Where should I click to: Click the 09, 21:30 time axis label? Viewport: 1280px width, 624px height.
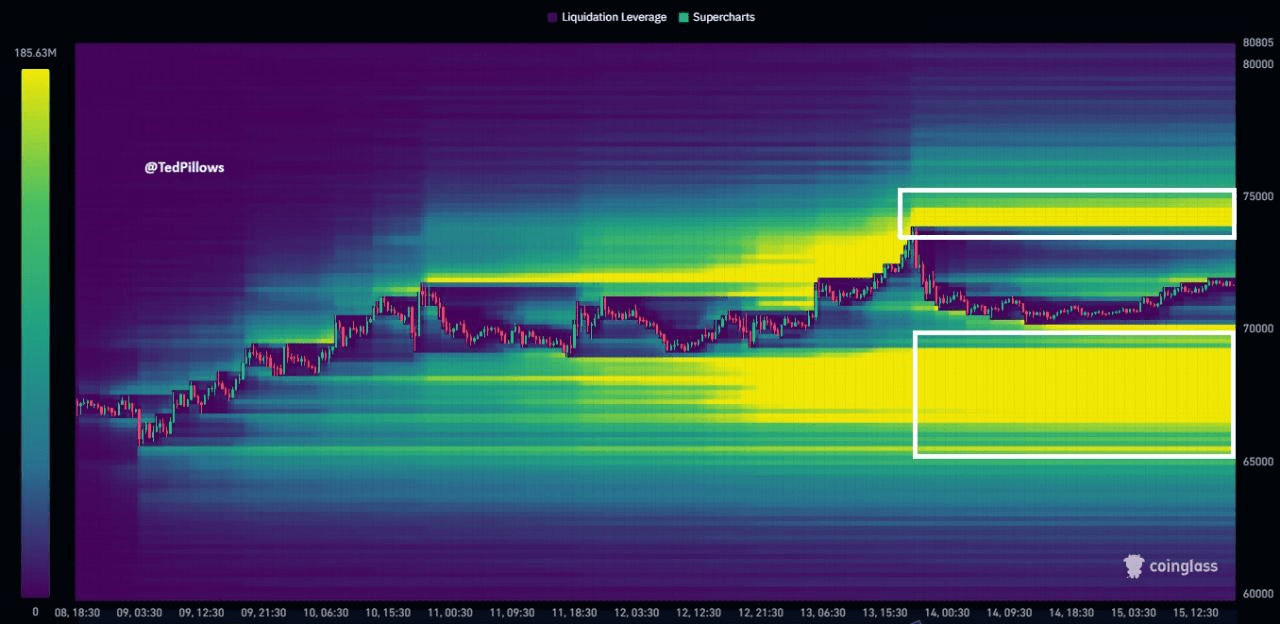point(265,612)
